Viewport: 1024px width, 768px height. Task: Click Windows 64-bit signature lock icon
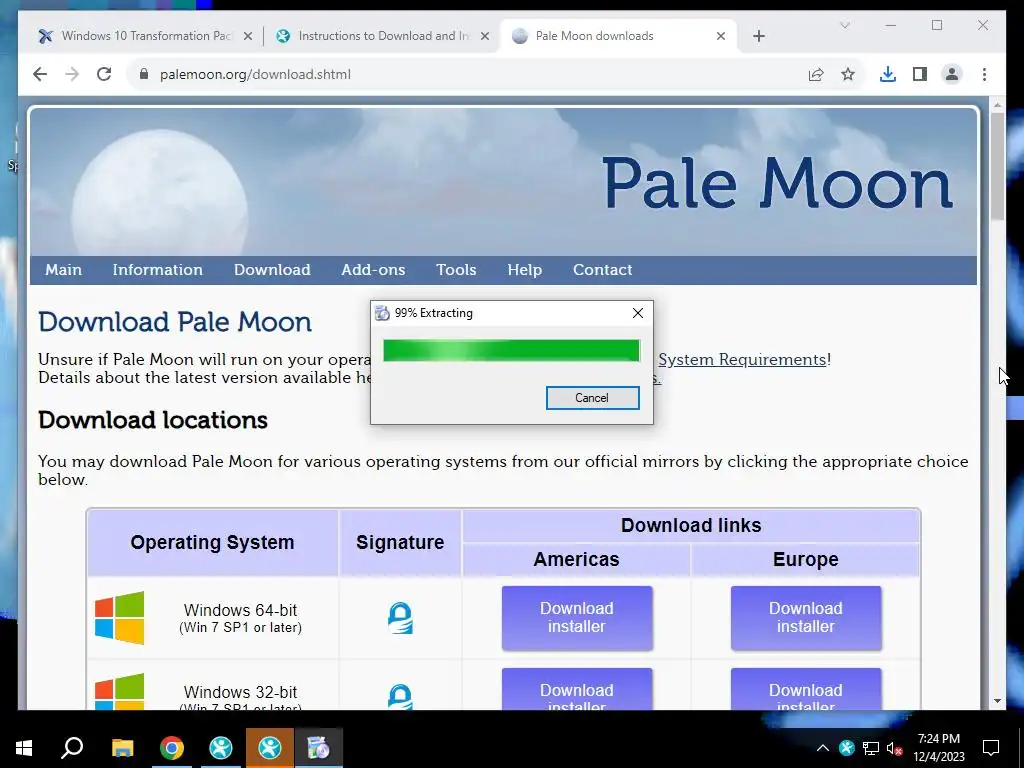[400, 618]
